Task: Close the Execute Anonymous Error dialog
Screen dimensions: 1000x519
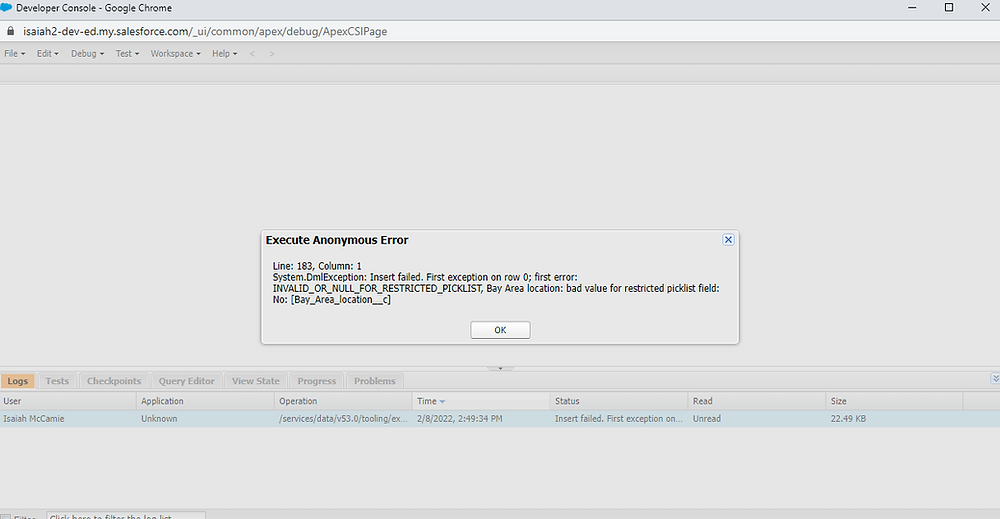Action: click(x=728, y=240)
